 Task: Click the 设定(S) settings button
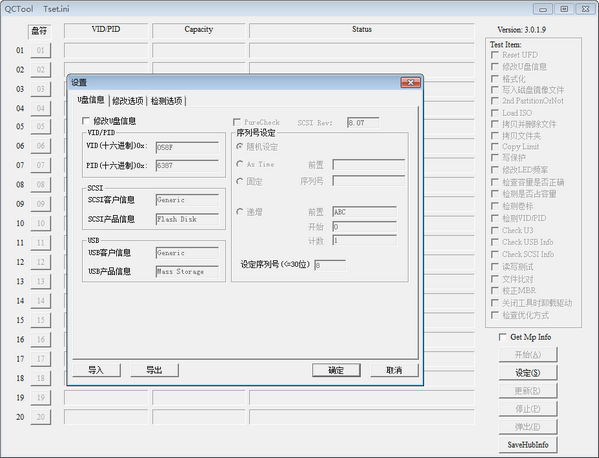pos(528,372)
